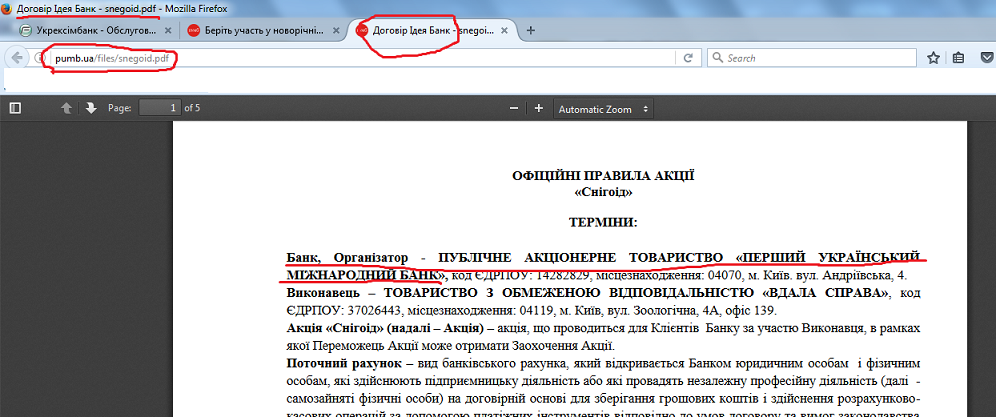Open the downloads arrow icon
Screen dimensions: 996x417
coord(987,58)
